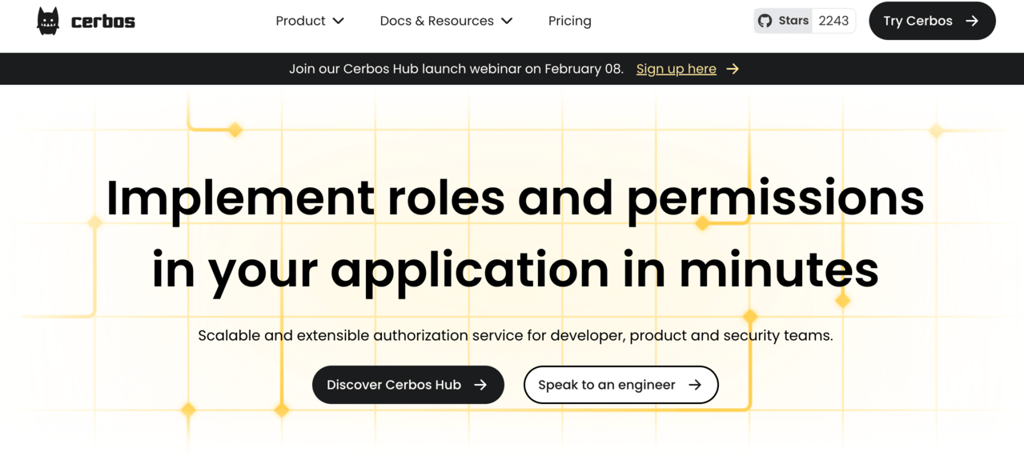This screenshot has height=456, width=1024.
Task: Follow the Sign up here link
Action: click(x=676, y=69)
